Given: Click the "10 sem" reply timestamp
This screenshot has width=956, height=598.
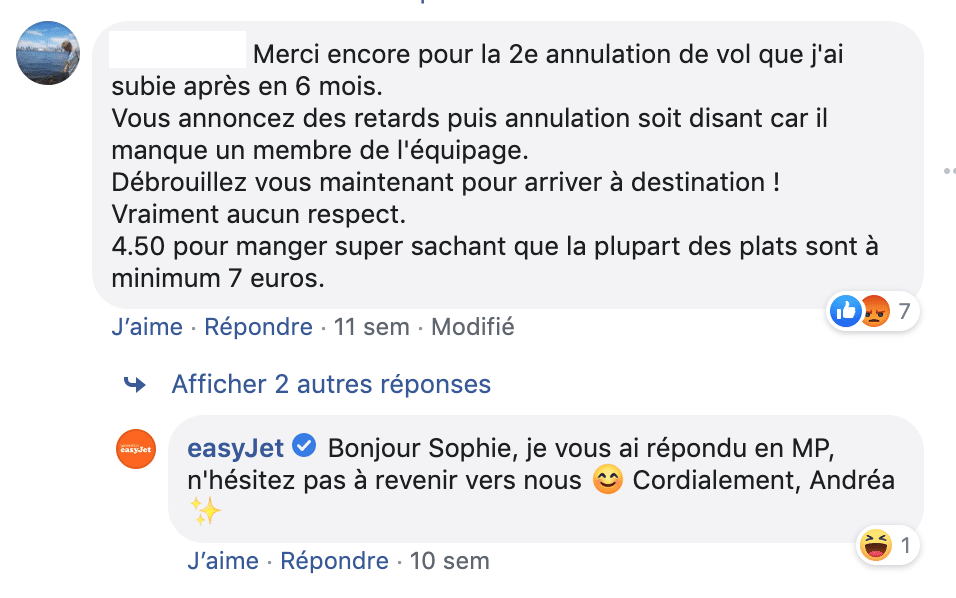Looking at the screenshot, I should (449, 561).
